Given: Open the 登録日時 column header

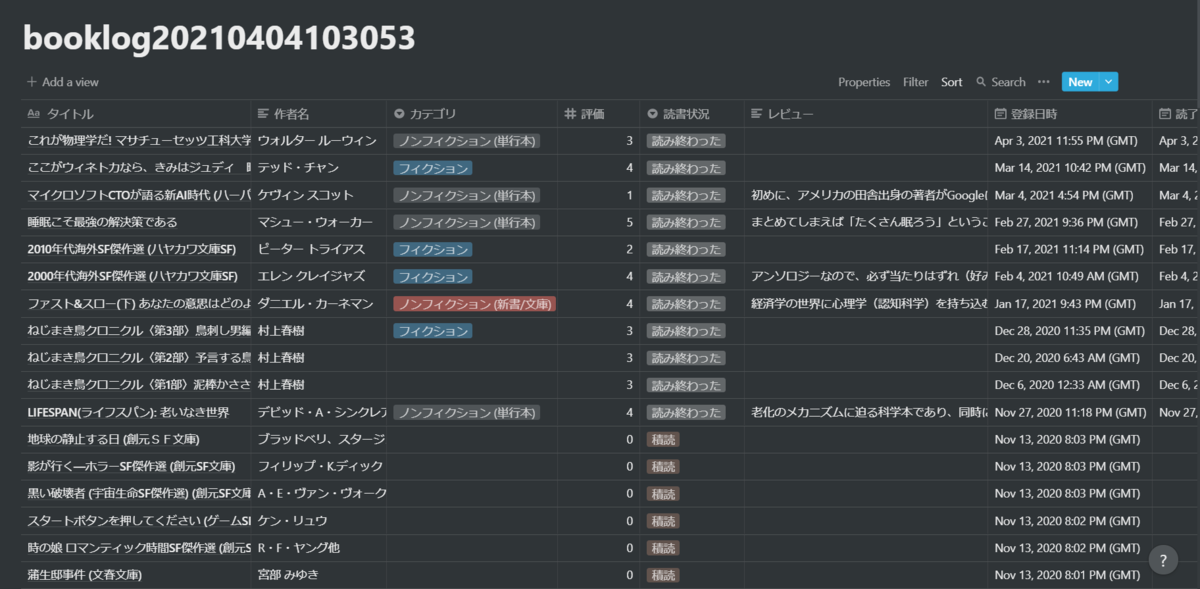Looking at the screenshot, I should pyautogui.click(x=1070, y=114).
